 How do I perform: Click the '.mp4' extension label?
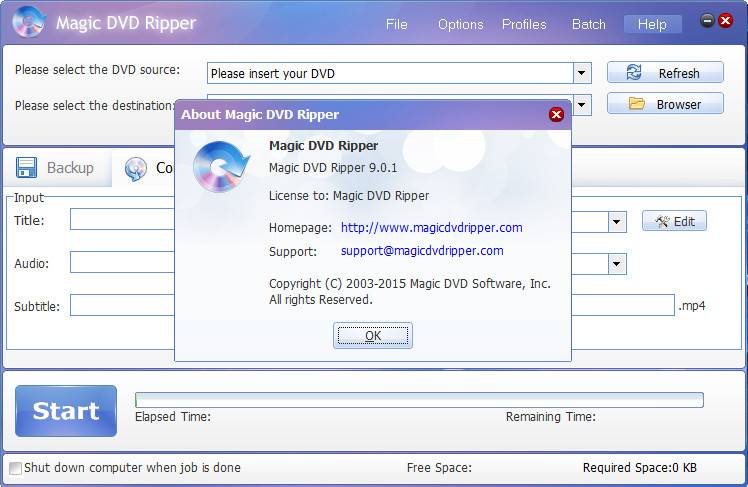692,306
